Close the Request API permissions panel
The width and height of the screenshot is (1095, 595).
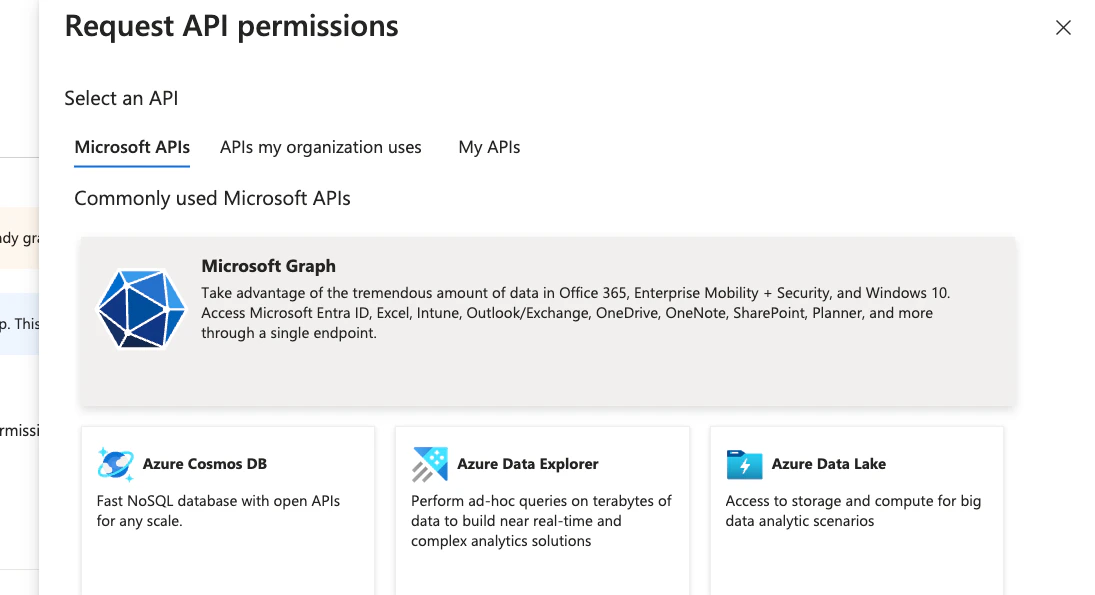(x=1063, y=28)
